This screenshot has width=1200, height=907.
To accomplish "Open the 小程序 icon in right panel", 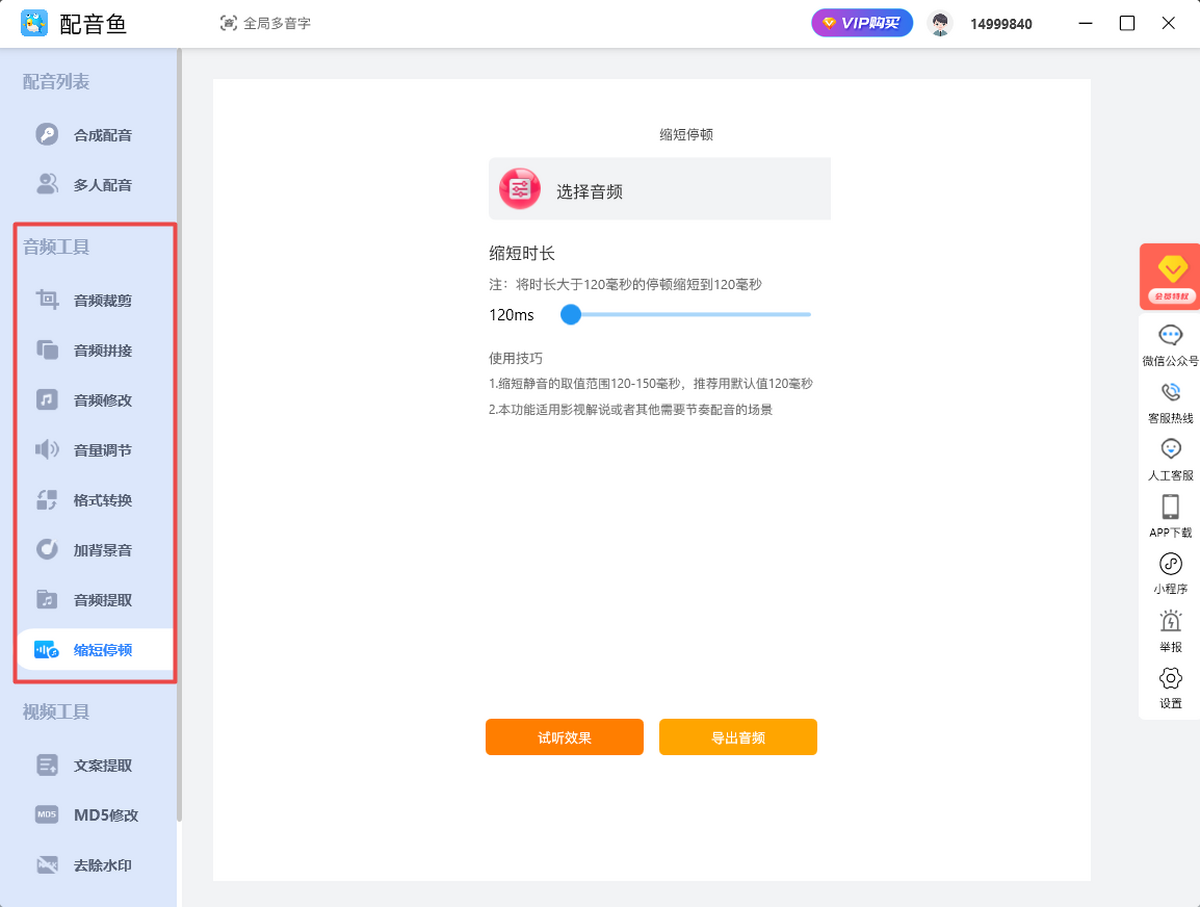I will (1170, 564).
